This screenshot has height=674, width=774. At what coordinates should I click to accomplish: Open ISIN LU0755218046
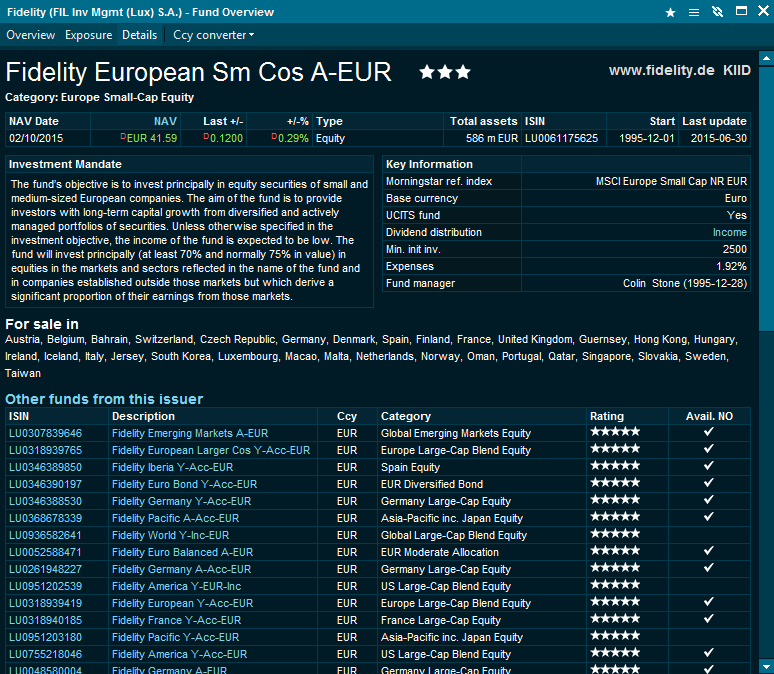pos(45,655)
